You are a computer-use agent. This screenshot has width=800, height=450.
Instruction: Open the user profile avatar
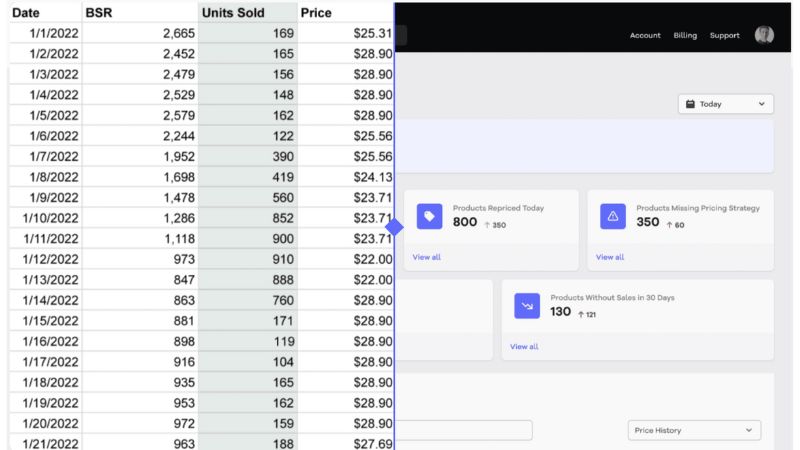click(x=764, y=35)
